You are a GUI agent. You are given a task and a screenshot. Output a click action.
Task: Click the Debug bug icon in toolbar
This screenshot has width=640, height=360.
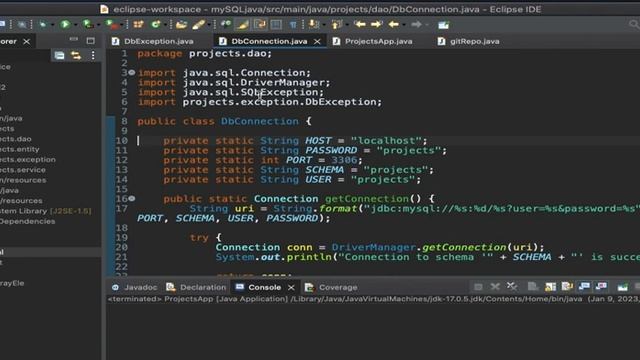click(x=42, y=24)
